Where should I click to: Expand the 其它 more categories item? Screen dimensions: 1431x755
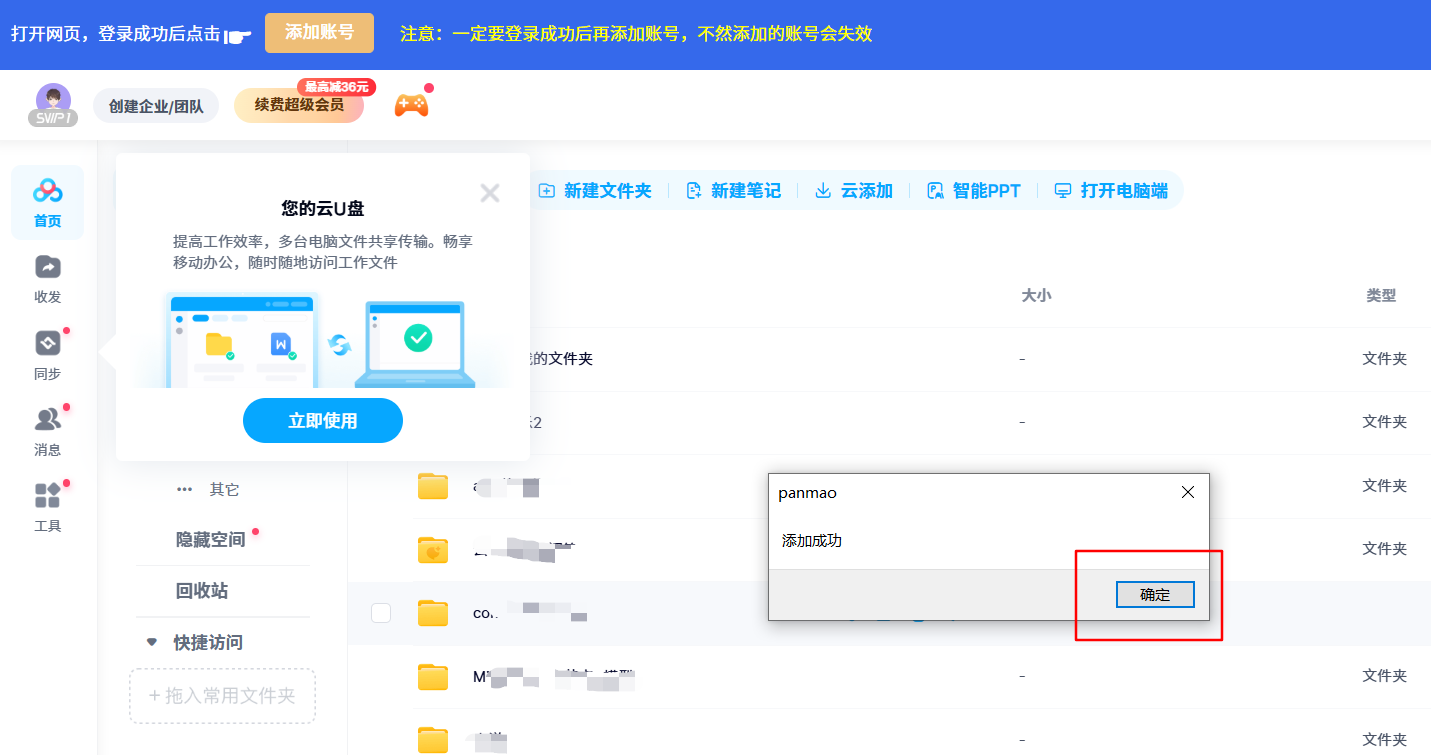[209, 489]
